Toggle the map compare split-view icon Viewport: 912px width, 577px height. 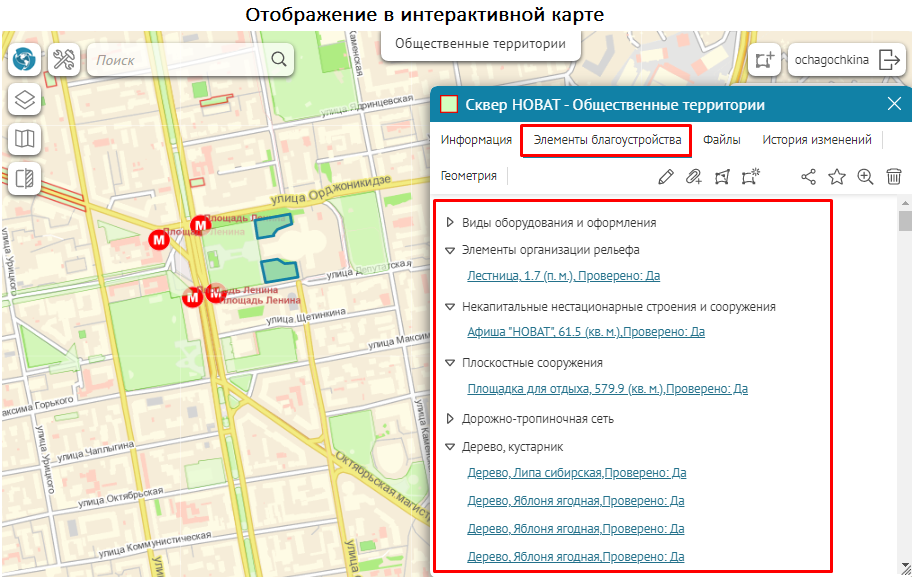[24, 179]
